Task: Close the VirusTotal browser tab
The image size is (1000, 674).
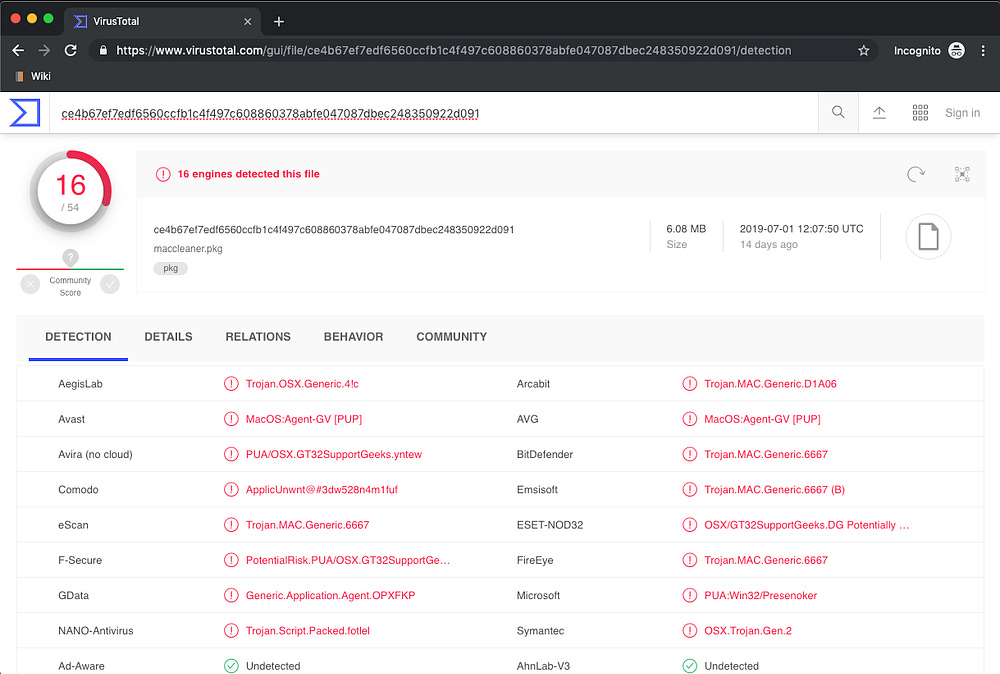Action: point(247,22)
